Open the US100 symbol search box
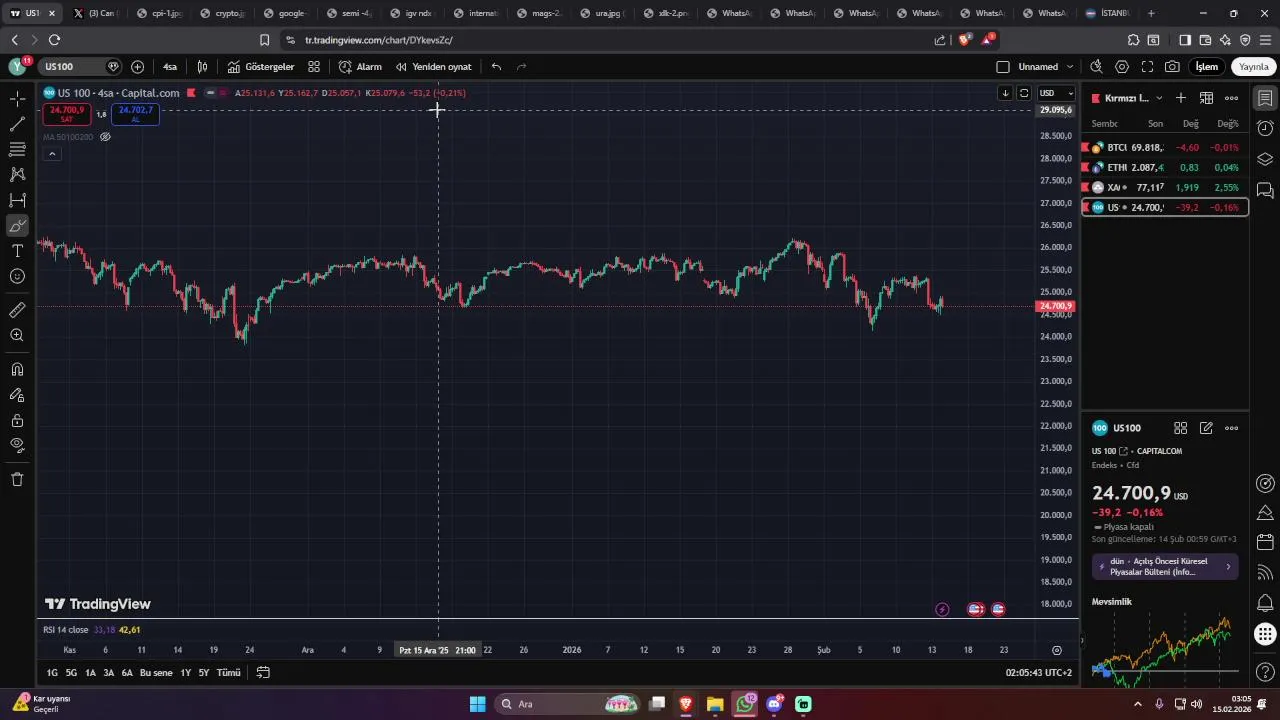Image resolution: width=1280 pixels, height=720 pixels. point(80,67)
